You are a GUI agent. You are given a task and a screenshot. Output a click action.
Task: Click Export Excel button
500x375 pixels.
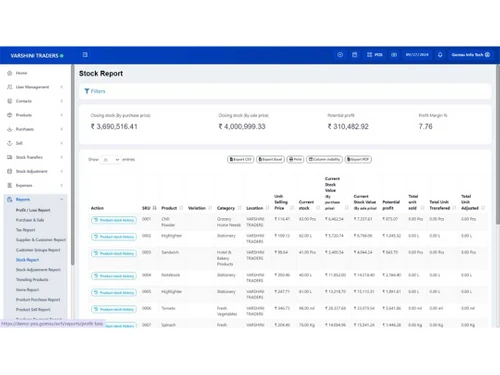tap(270, 159)
